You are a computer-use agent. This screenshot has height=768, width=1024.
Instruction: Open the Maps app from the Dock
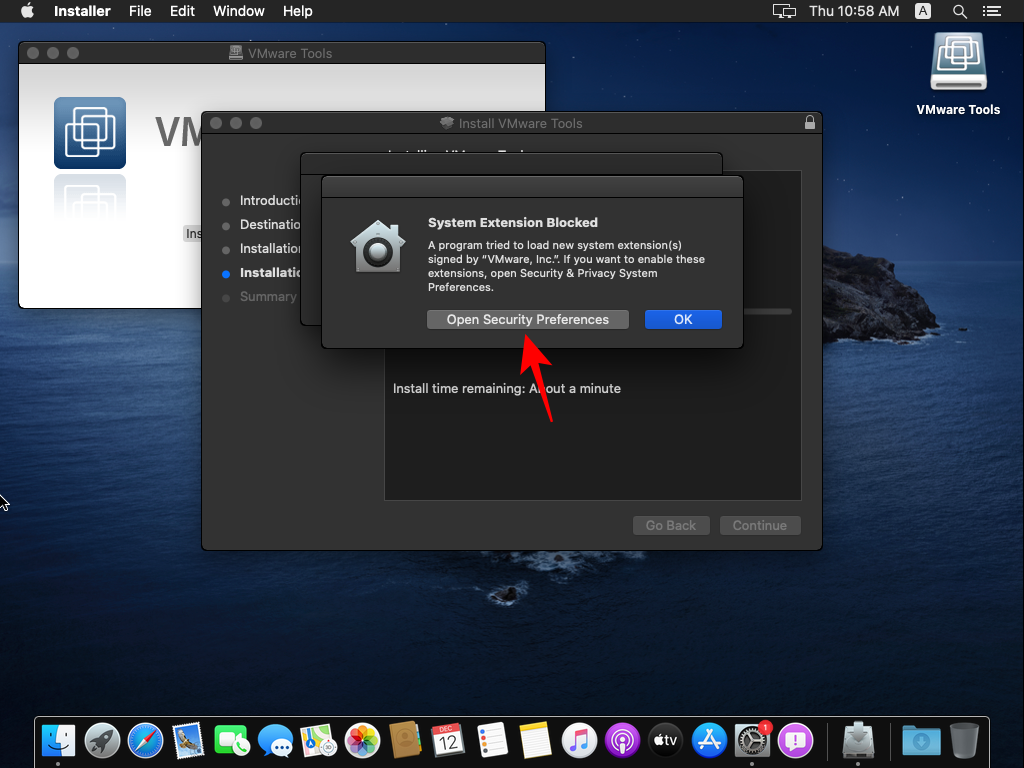click(316, 741)
